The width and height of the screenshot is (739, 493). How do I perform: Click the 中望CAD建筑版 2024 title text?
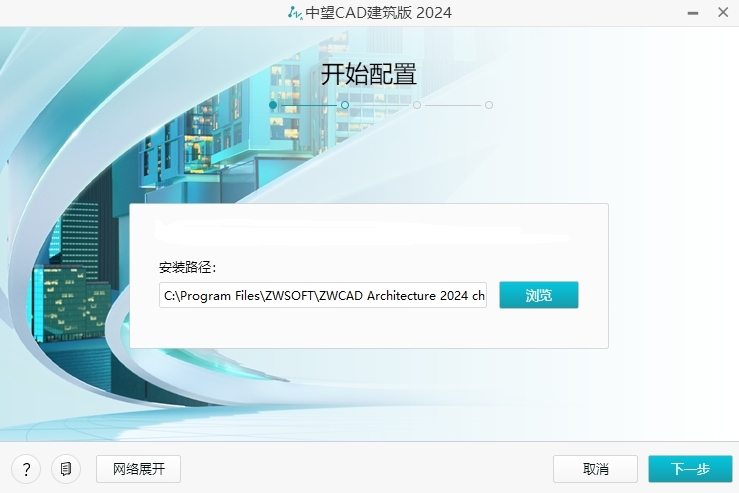pyautogui.click(x=378, y=13)
